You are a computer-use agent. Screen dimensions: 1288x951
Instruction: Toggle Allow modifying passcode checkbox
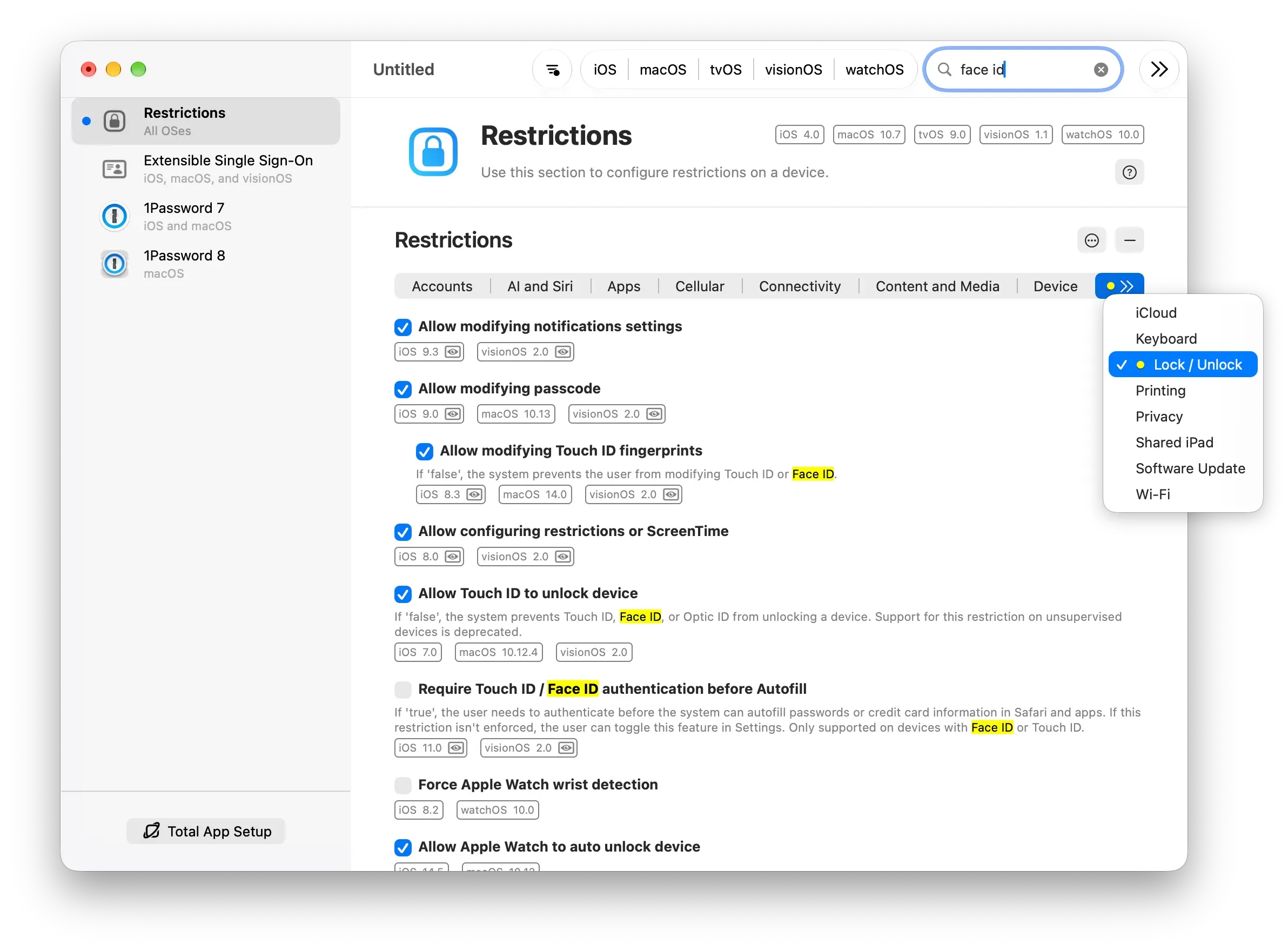[x=403, y=390]
